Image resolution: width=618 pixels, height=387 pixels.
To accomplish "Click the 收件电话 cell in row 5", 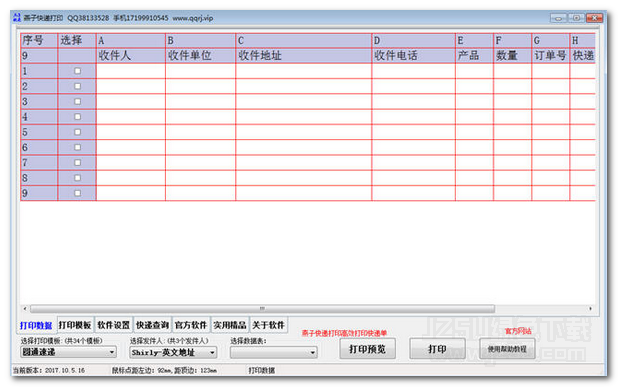I will pyautogui.click(x=413, y=132).
